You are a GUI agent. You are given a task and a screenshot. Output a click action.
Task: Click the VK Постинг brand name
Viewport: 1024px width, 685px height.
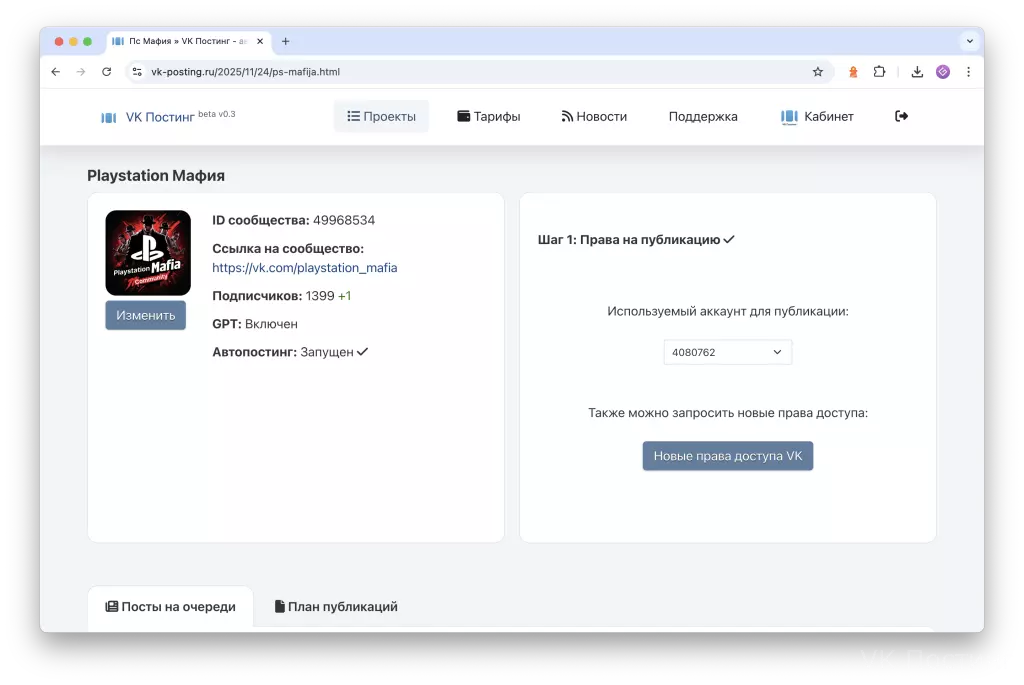pos(160,117)
